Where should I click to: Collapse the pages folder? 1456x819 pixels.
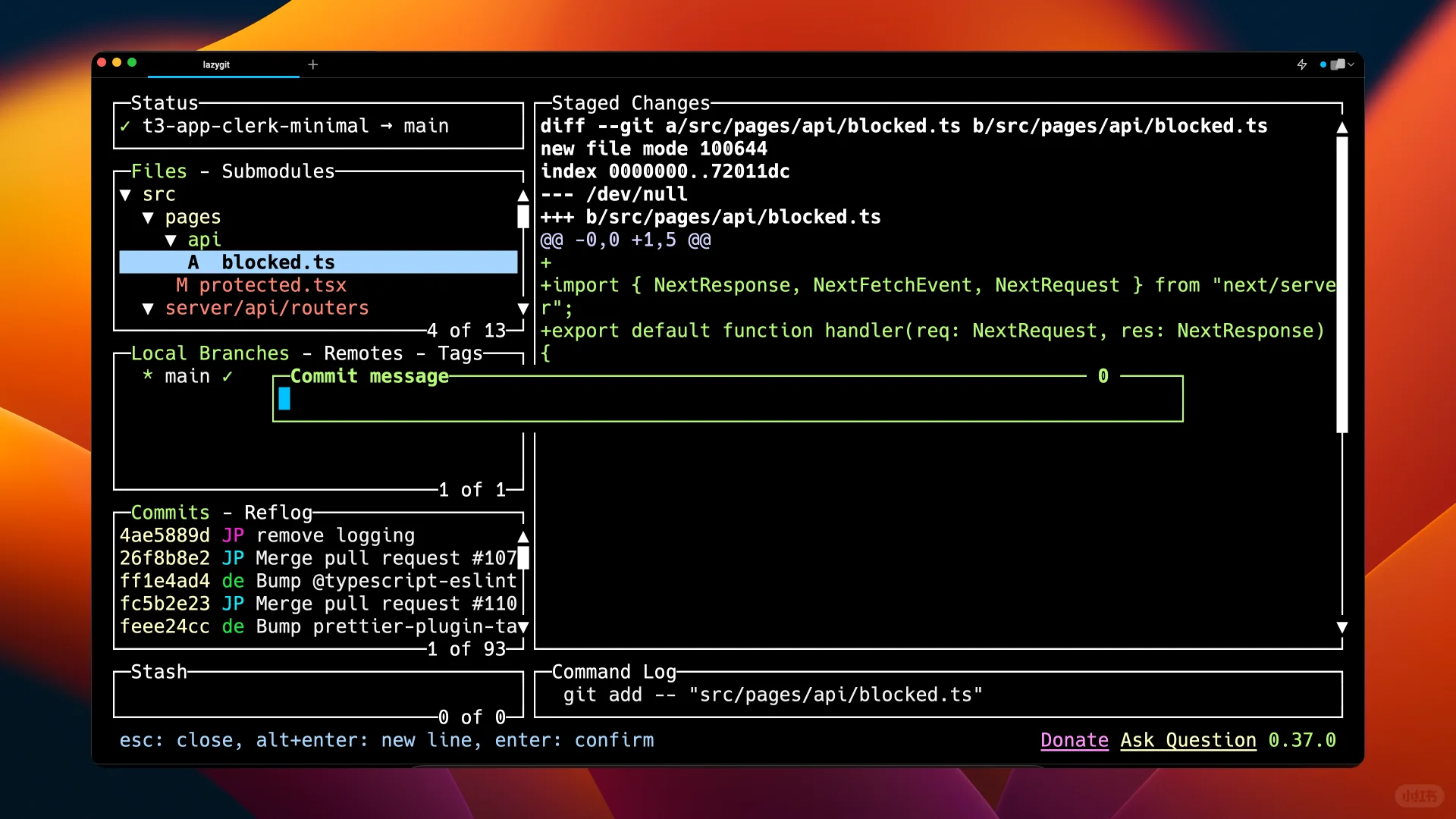point(149,218)
